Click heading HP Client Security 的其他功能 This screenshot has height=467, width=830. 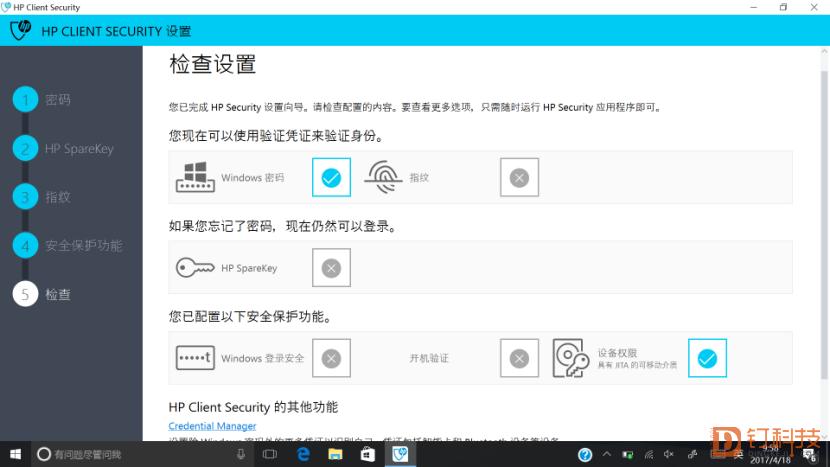(x=253, y=407)
